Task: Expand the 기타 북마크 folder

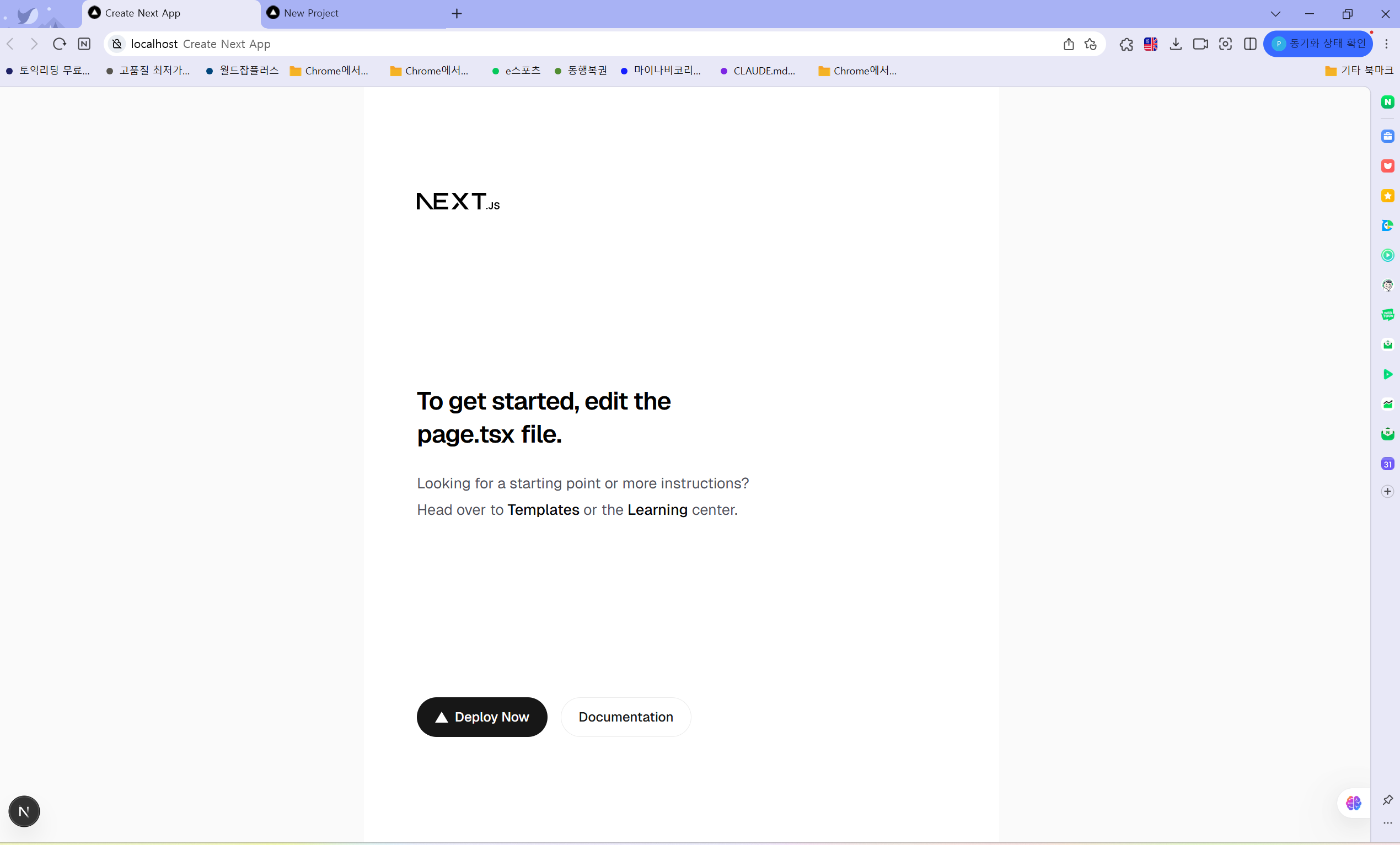Action: [x=1359, y=71]
